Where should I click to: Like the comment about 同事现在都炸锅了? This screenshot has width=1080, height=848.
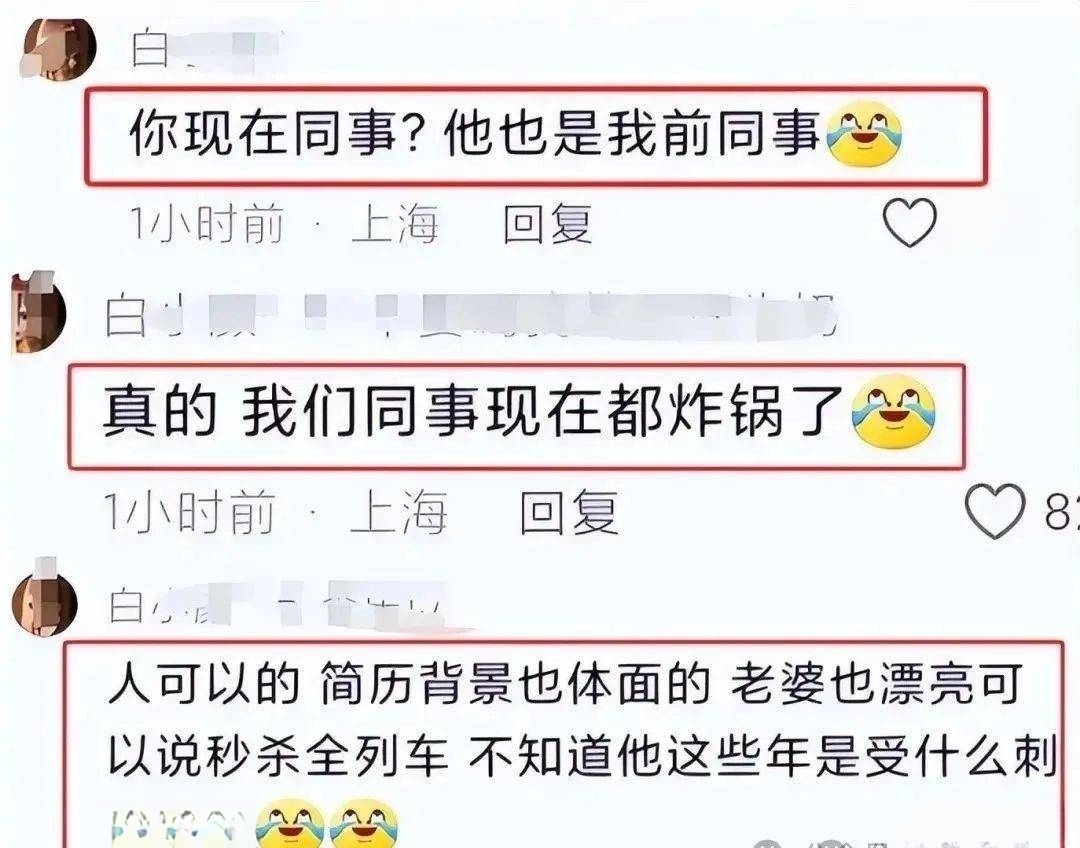(x=995, y=510)
